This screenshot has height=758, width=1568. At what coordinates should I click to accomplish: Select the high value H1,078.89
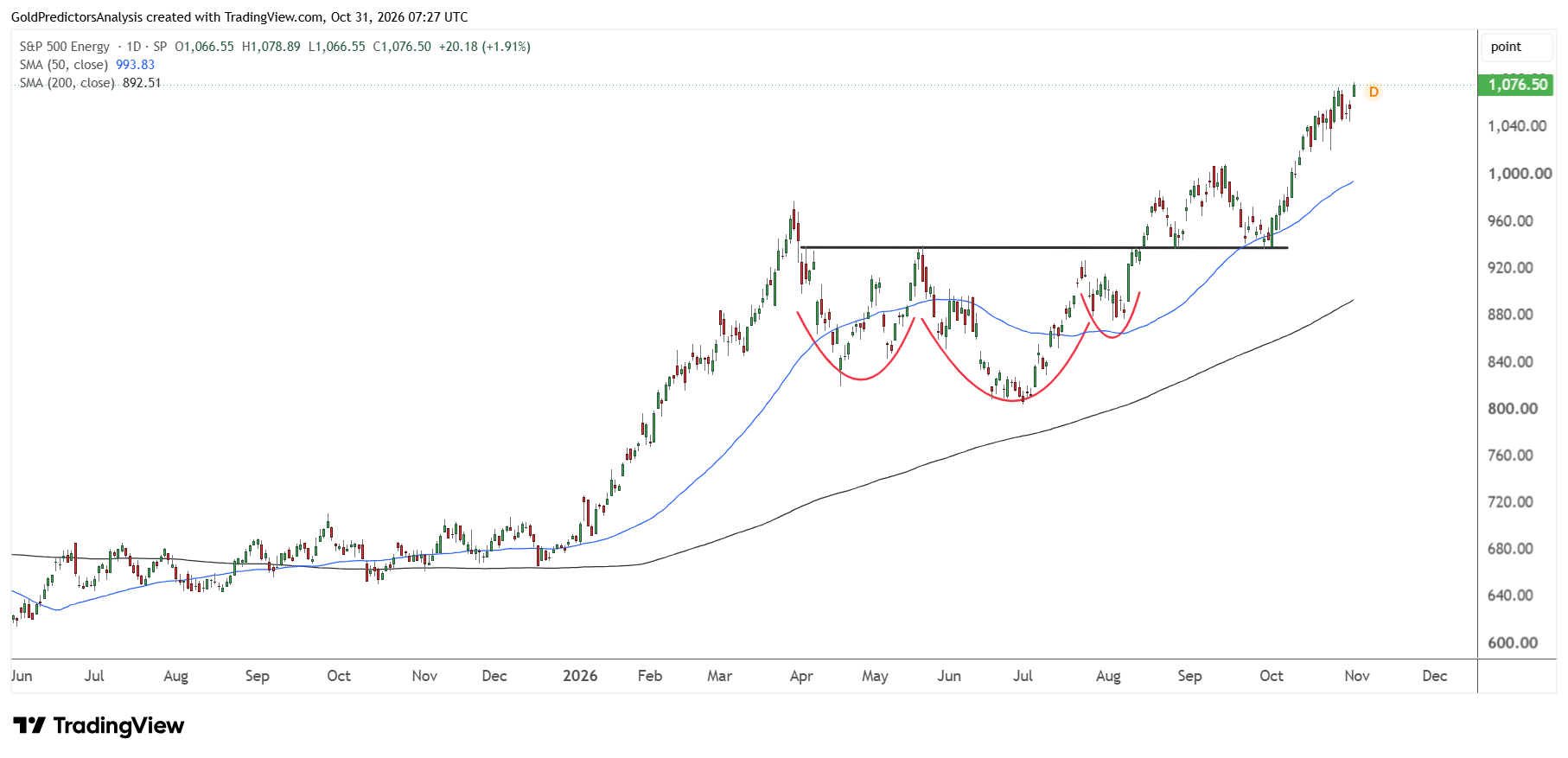[271, 47]
